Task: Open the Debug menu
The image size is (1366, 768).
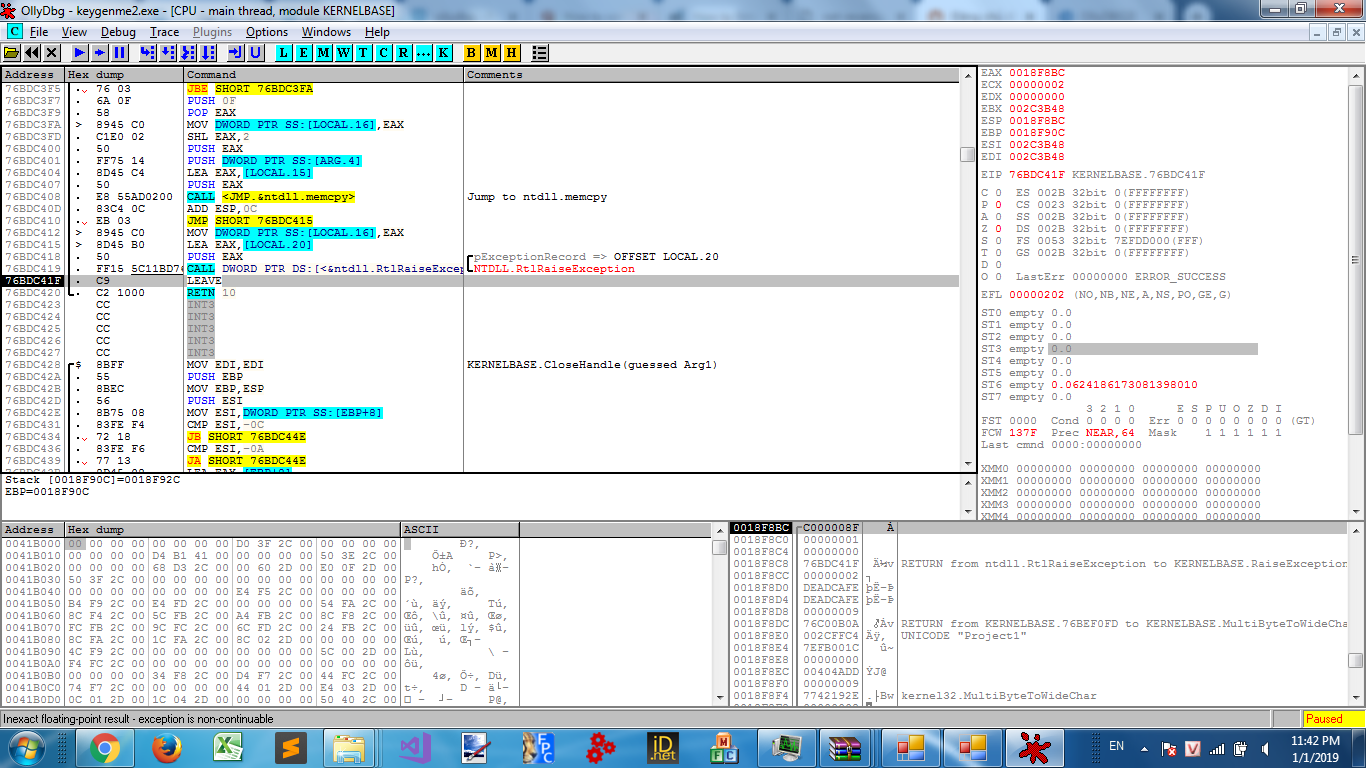Action: 118,32
